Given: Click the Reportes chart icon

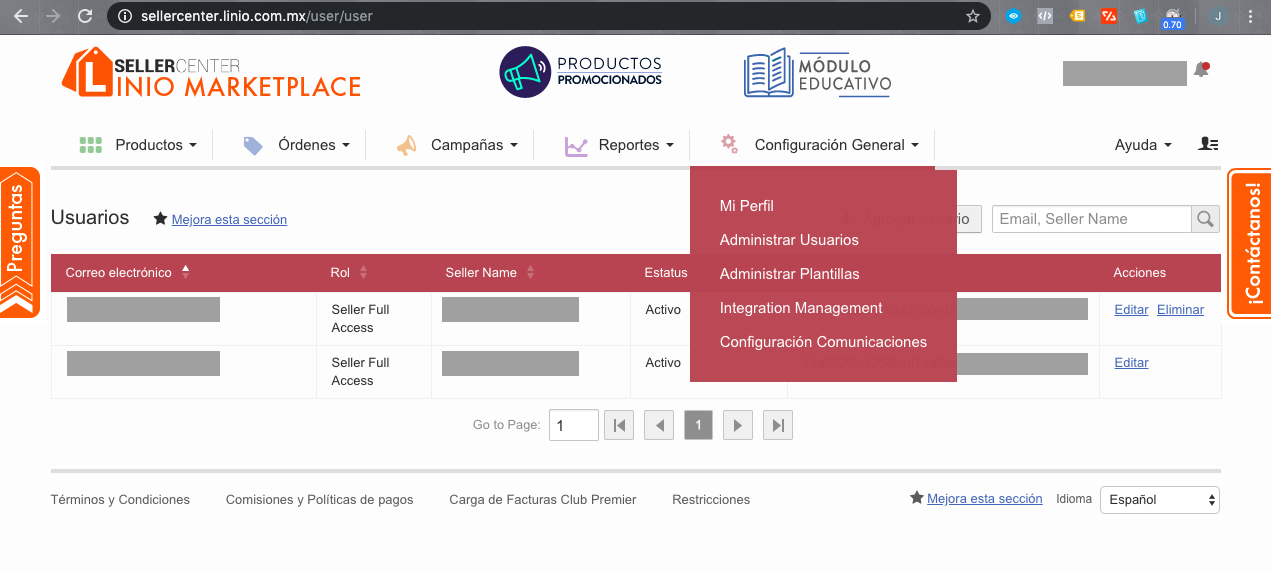Looking at the screenshot, I should tap(576, 146).
